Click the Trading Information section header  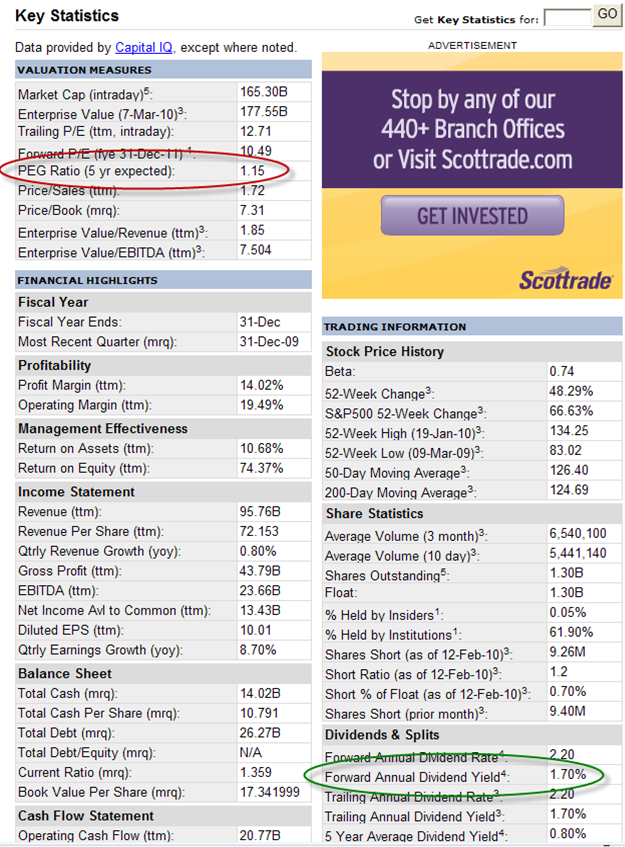point(396,327)
